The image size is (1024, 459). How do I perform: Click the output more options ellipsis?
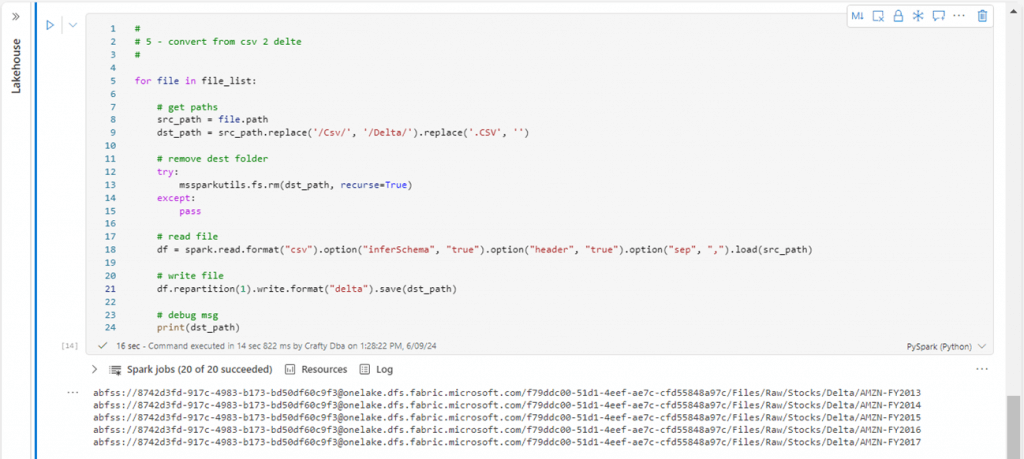pyautogui.click(x=982, y=369)
